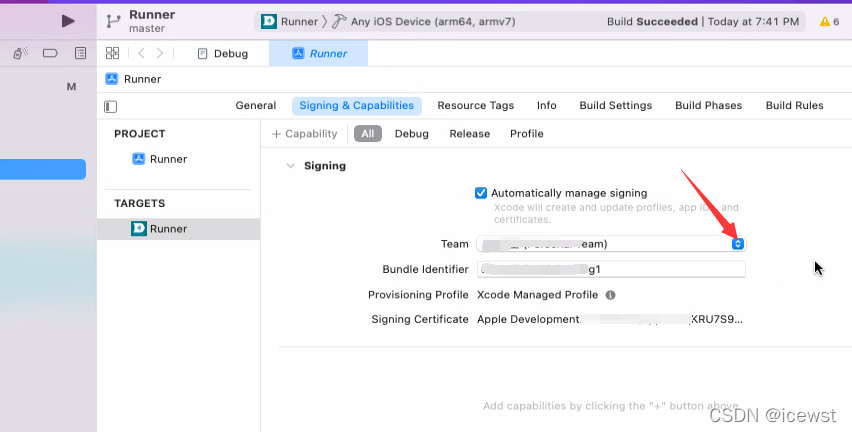Click the breakpoint navigator icon
This screenshot has height=432, width=852.
(x=50, y=53)
